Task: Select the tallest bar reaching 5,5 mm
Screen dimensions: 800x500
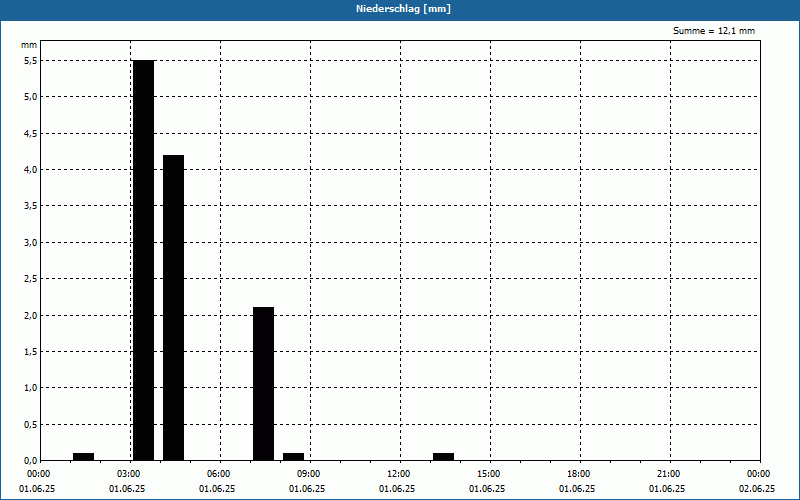Action: [143, 260]
